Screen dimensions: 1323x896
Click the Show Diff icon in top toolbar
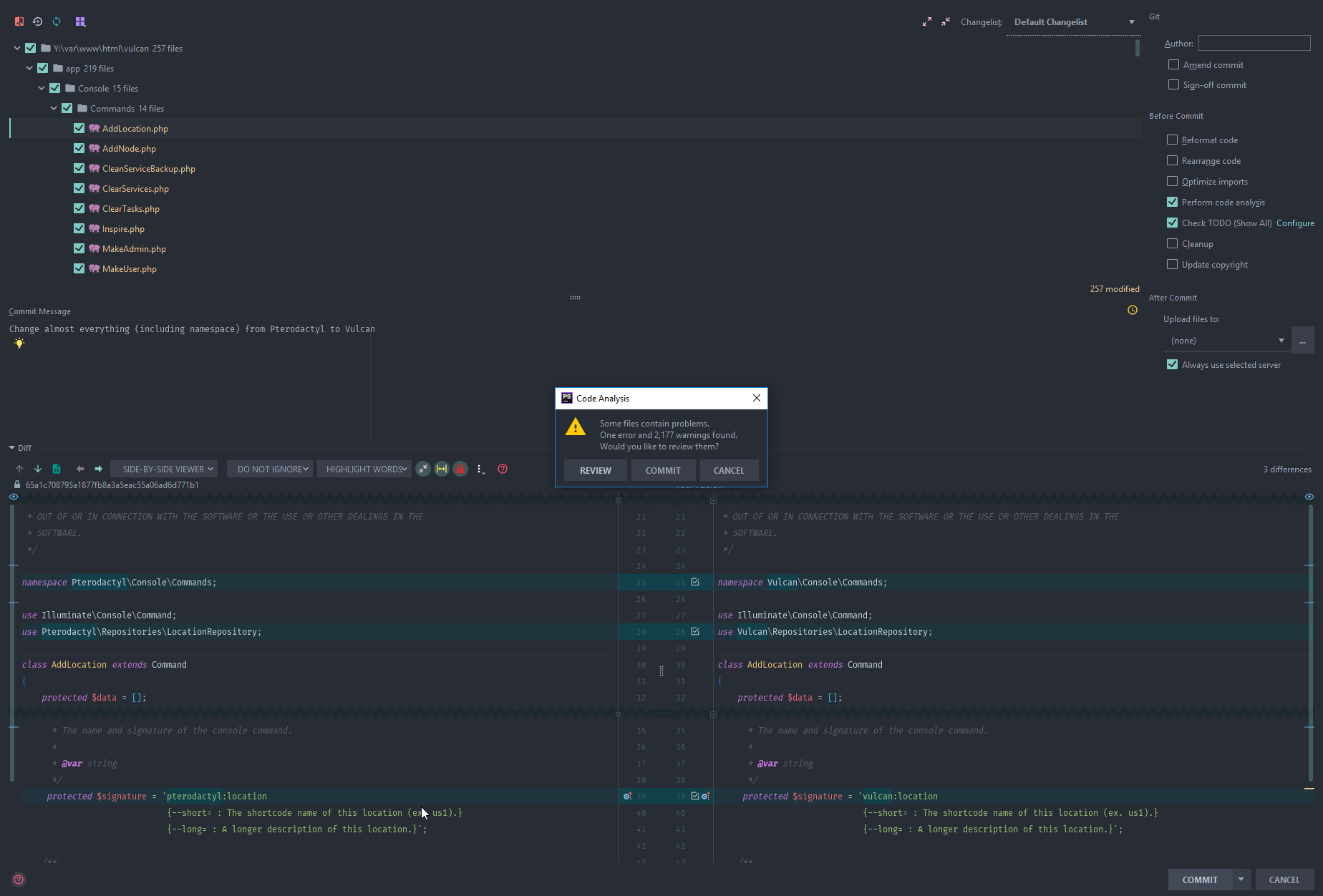[19, 21]
